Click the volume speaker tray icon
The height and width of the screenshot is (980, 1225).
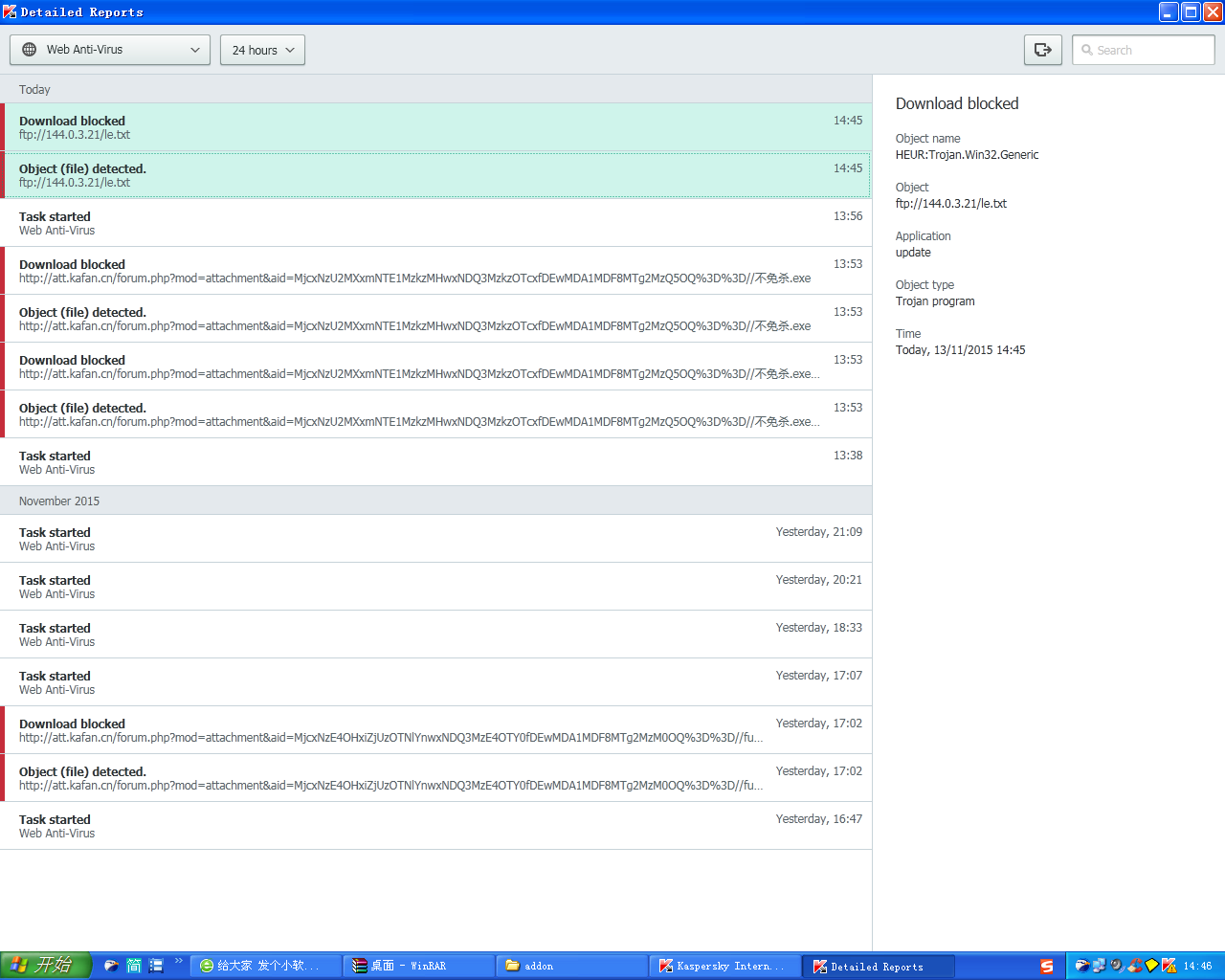tap(1117, 967)
